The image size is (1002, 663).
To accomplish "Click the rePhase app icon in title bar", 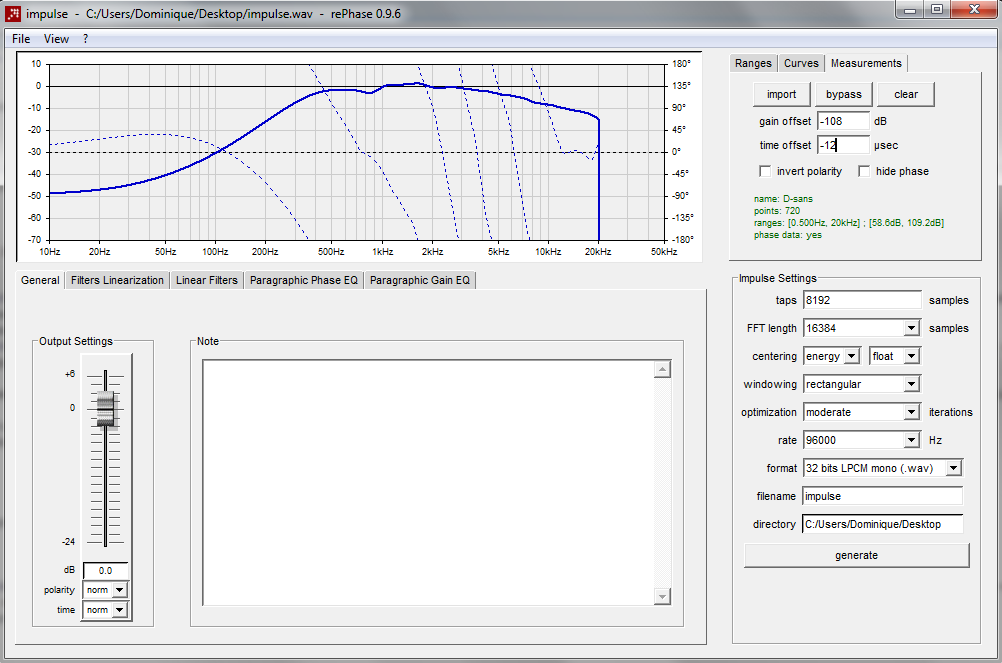I will coord(13,13).
